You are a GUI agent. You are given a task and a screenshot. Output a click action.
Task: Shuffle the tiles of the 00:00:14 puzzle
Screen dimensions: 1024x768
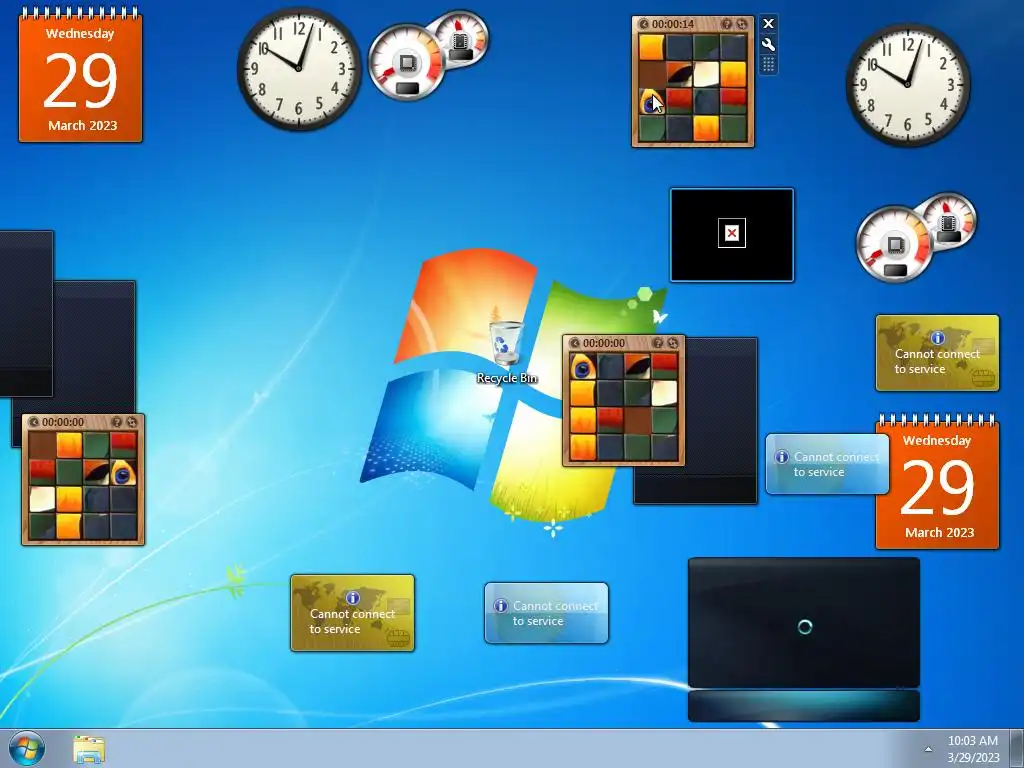click(741, 24)
